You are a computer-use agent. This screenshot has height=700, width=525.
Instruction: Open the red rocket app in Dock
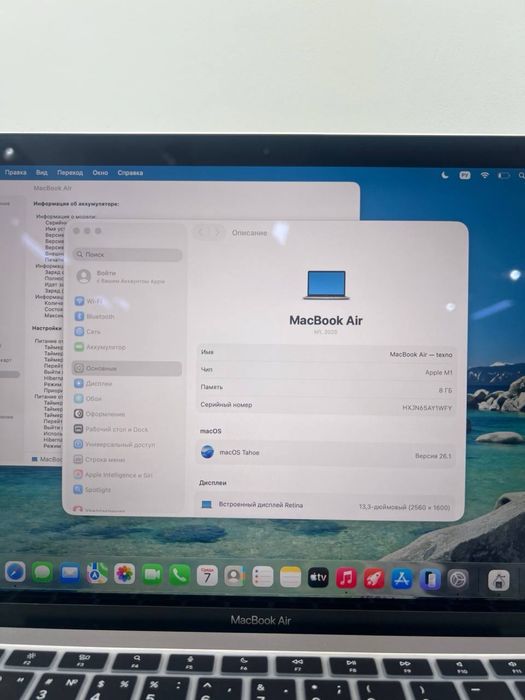point(374,579)
